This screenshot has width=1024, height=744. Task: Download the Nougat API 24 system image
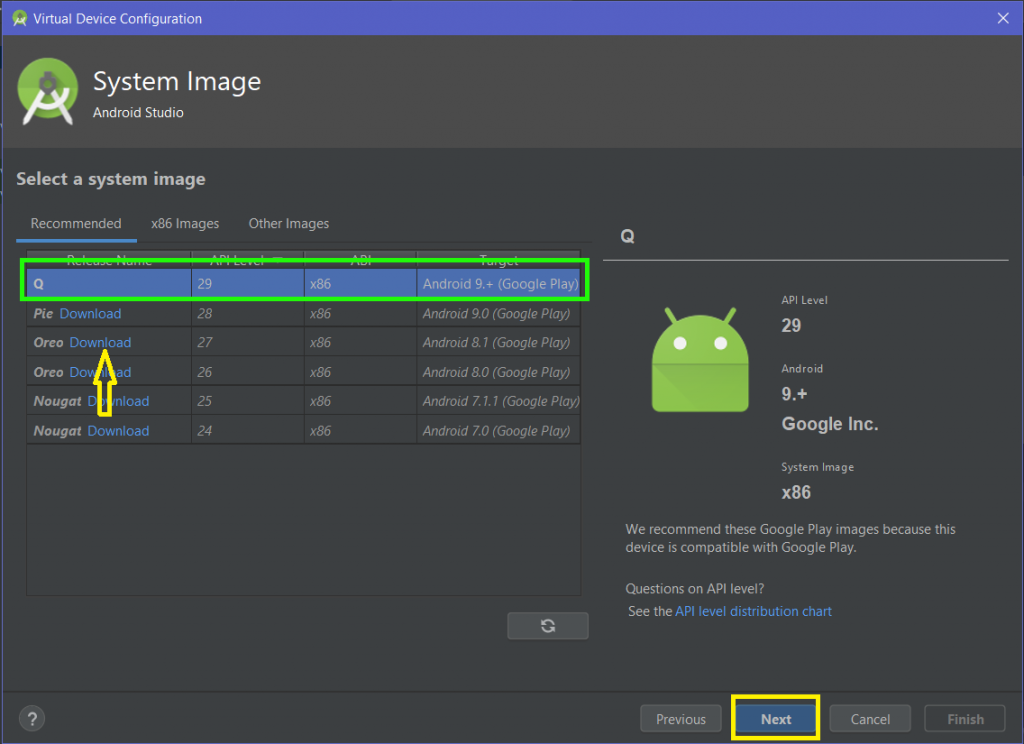[118, 430]
